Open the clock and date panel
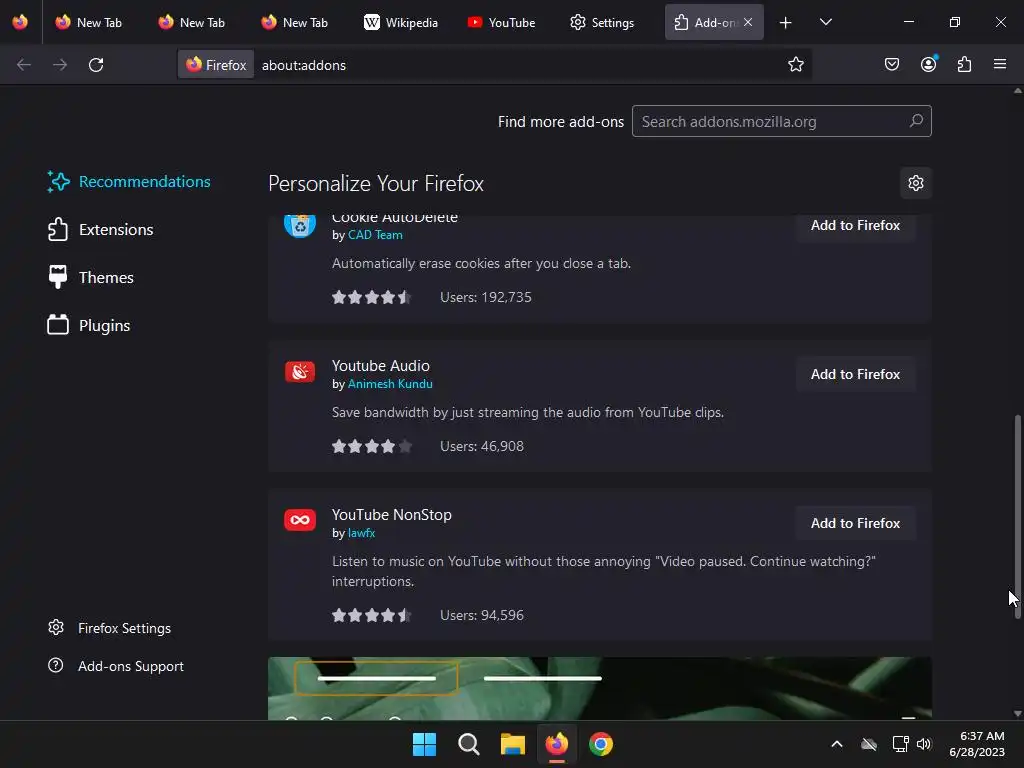The image size is (1024, 768). [x=977, y=744]
